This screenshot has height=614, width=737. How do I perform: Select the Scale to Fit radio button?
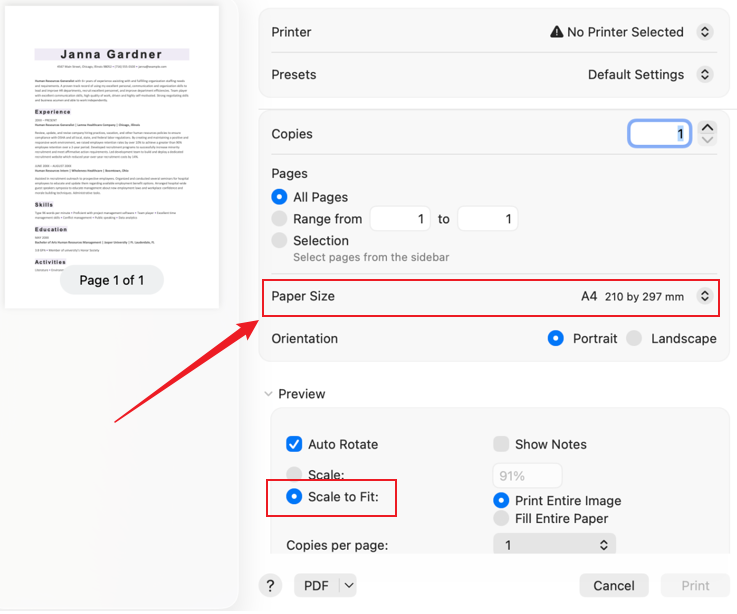pyautogui.click(x=294, y=496)
